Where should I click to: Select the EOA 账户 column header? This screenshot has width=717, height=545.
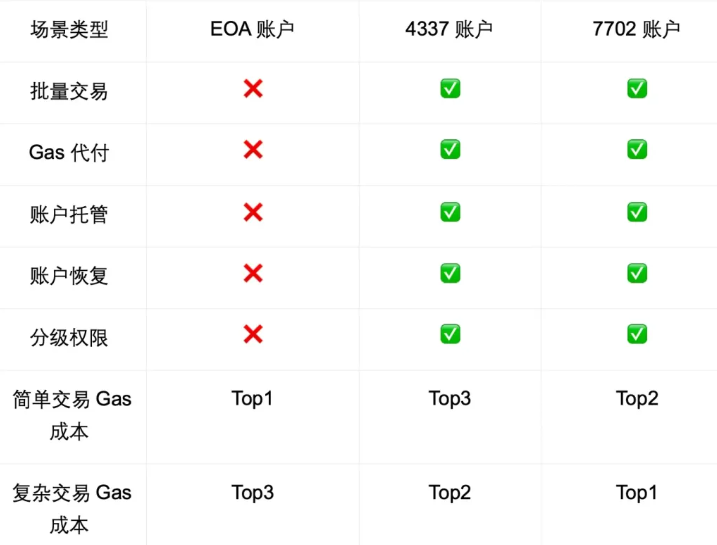pos(252,30)
